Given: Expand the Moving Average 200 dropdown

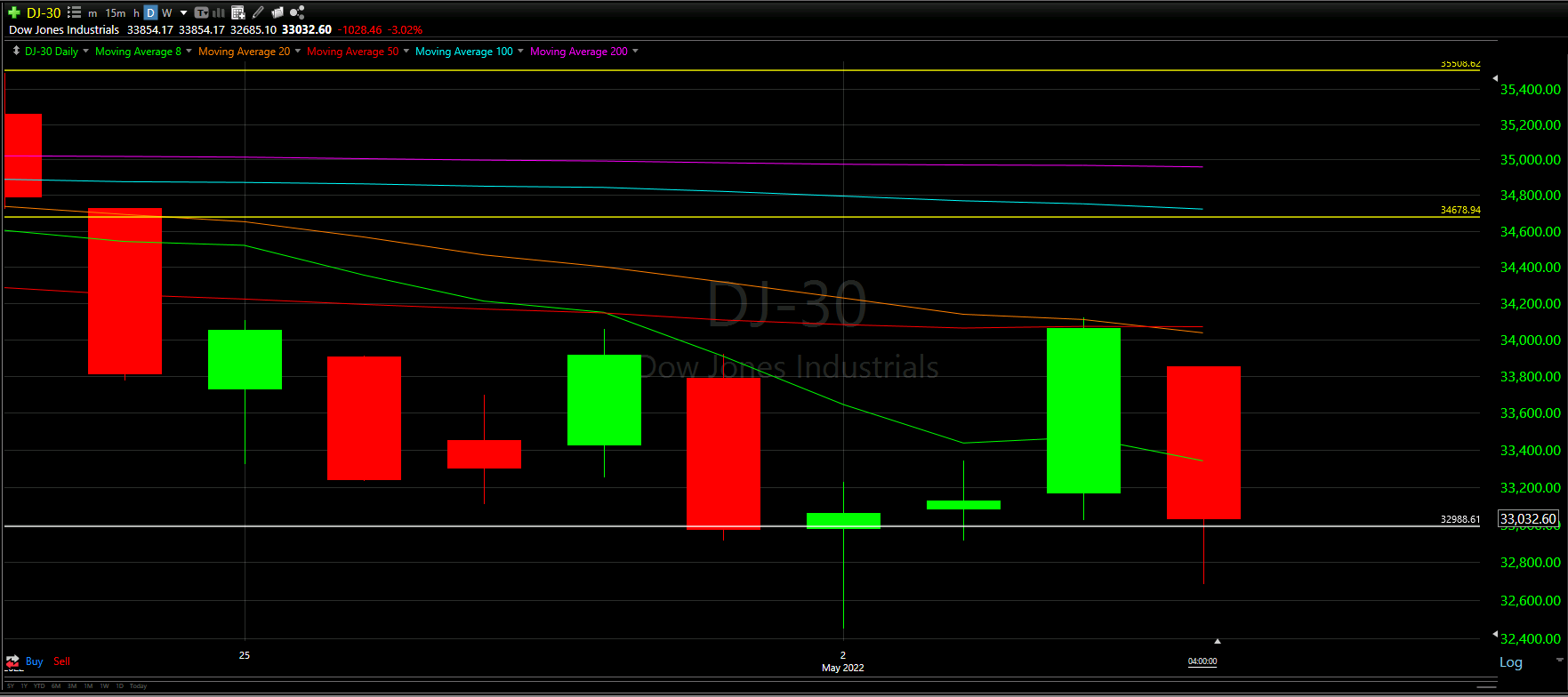Looking at the screenshot, I should pos(635,51).
